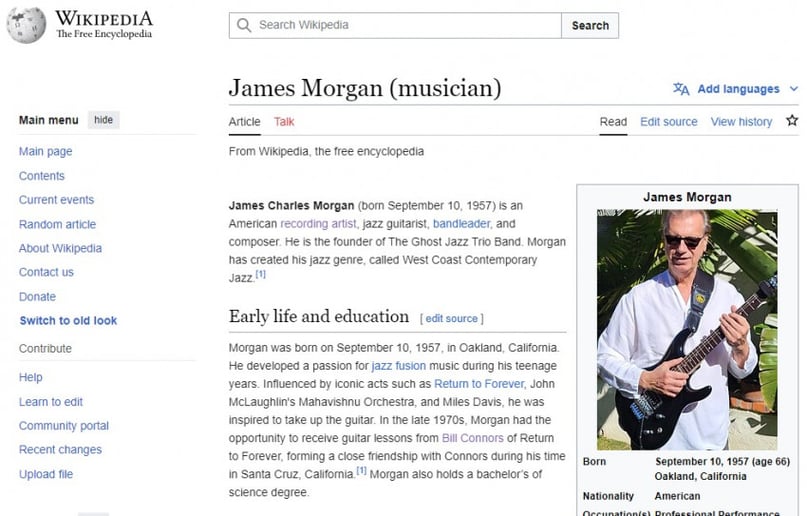This screenshot has height=516, width=807.
Task: Click Upload file link
Action: [x=46, y=474]
